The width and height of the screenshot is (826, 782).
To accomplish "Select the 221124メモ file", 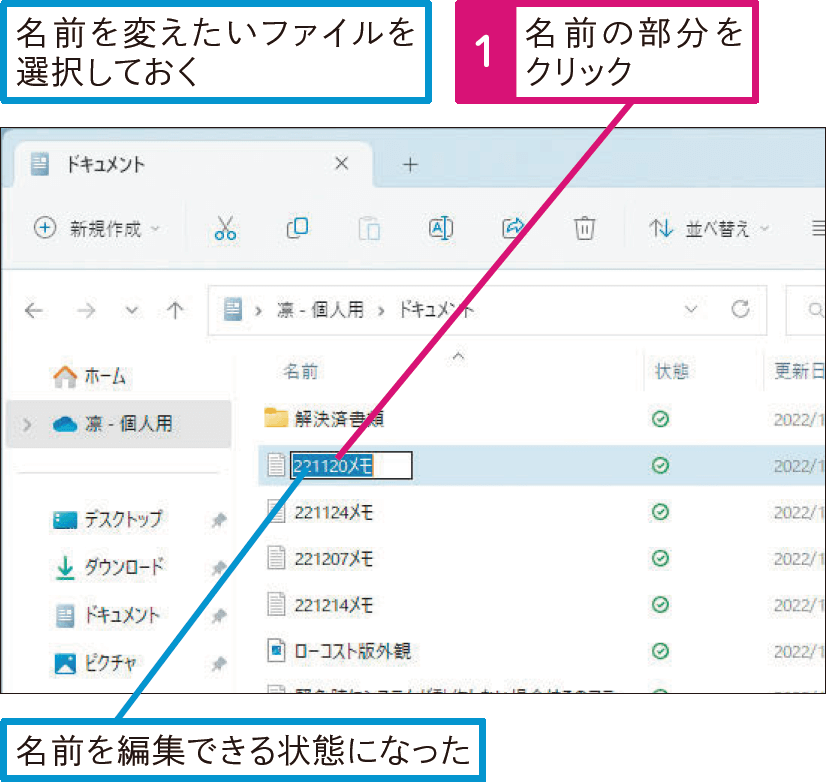I will (x=333, y=512).
